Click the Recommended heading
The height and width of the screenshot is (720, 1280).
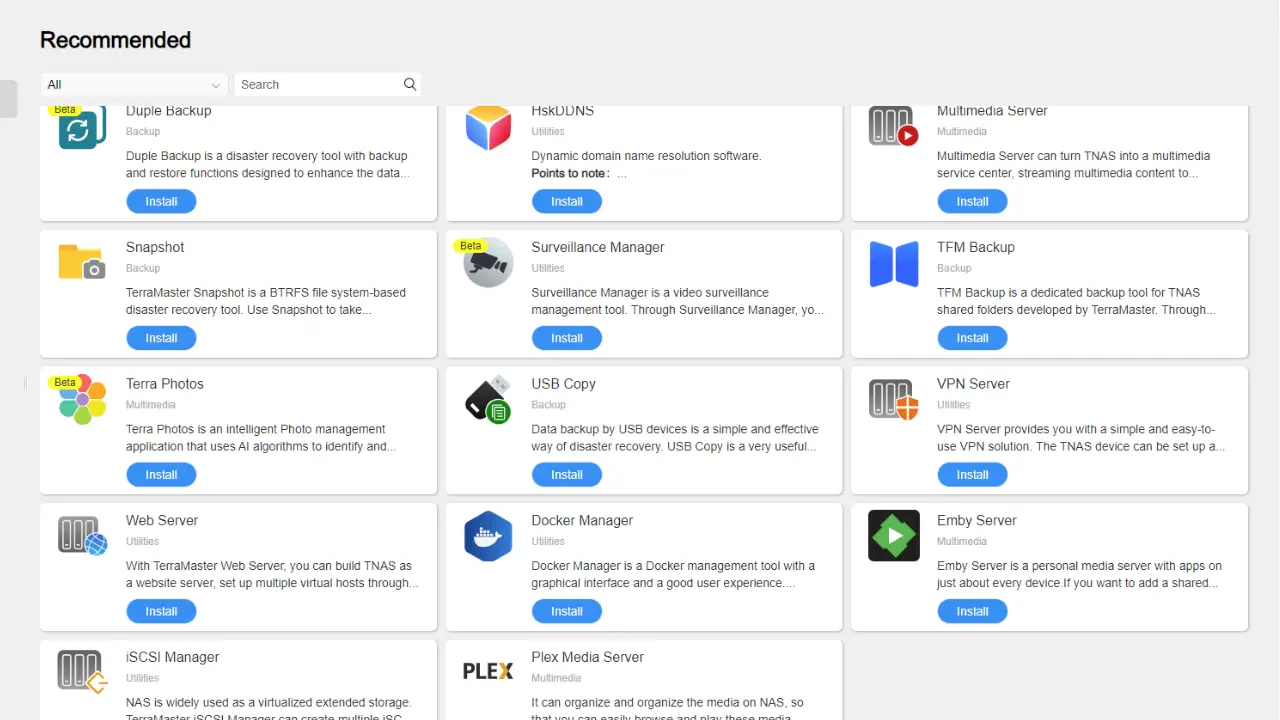(x=115, y=40)
